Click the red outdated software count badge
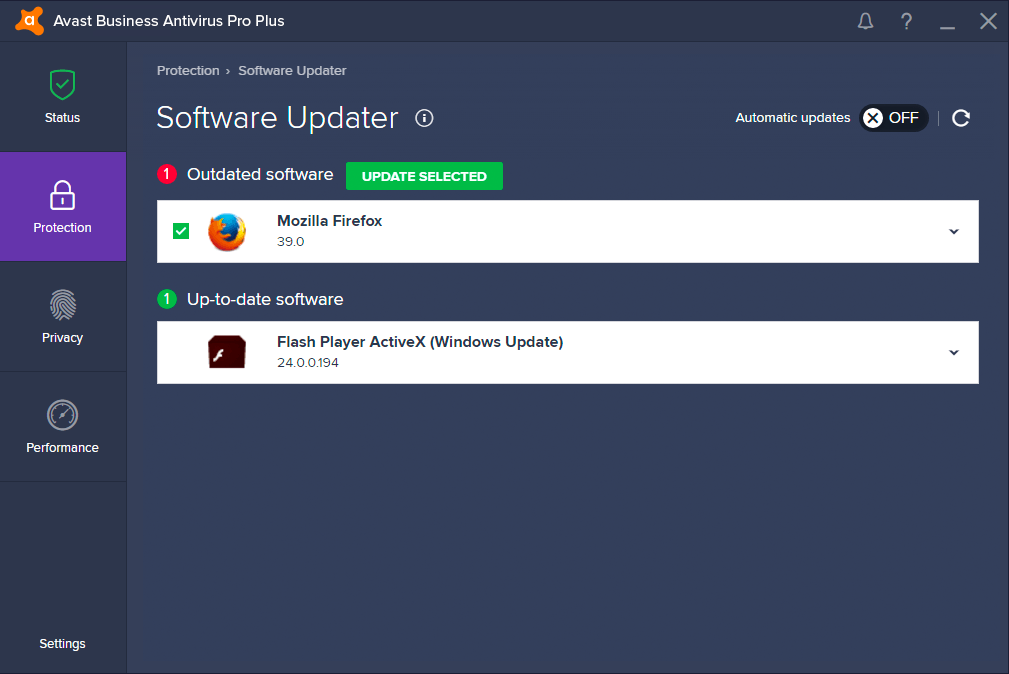The width and height of the screenshot is (1009, 674). 167,175
